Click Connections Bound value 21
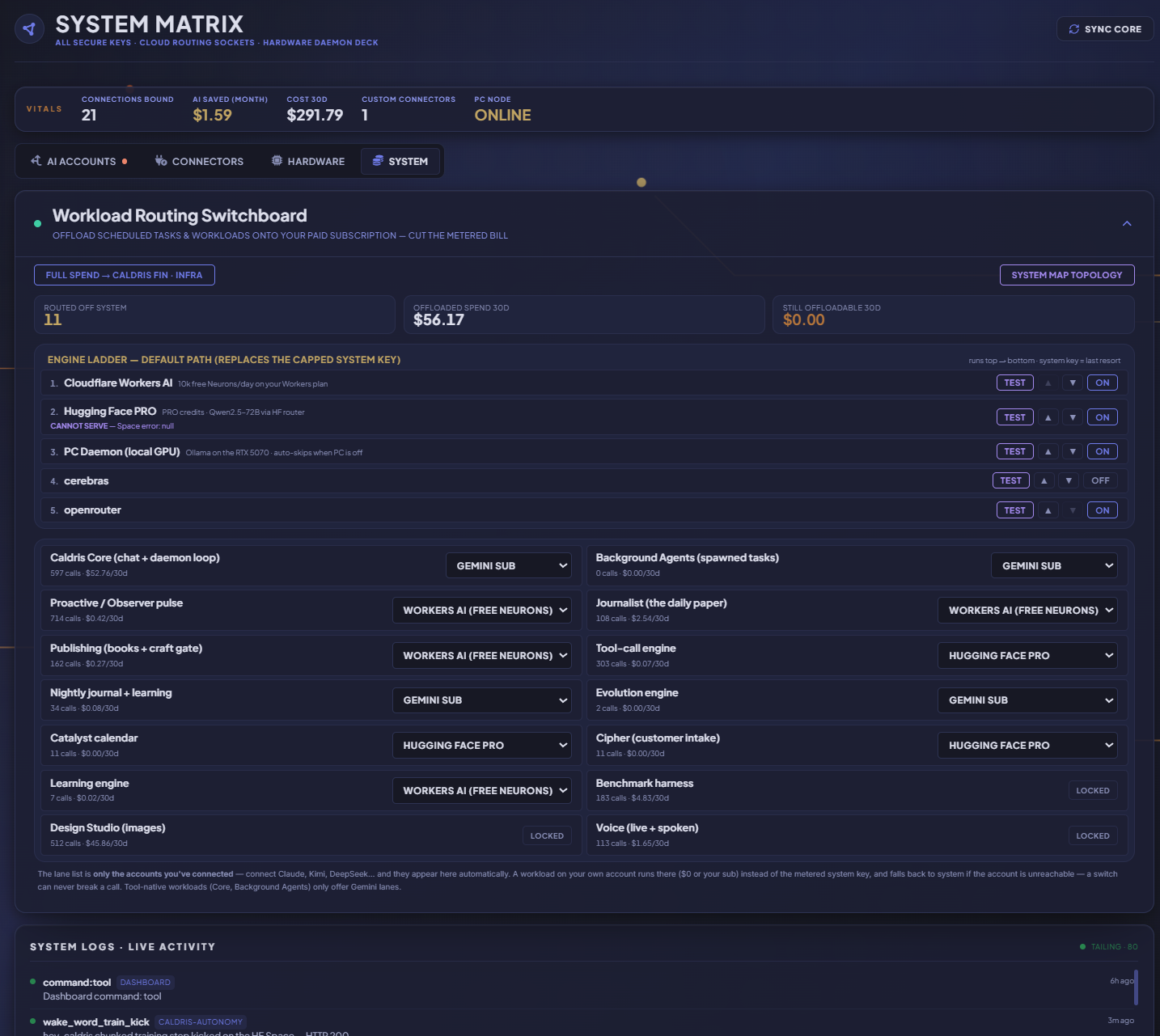This screenshot has height=1036, width=1160. 89,115
